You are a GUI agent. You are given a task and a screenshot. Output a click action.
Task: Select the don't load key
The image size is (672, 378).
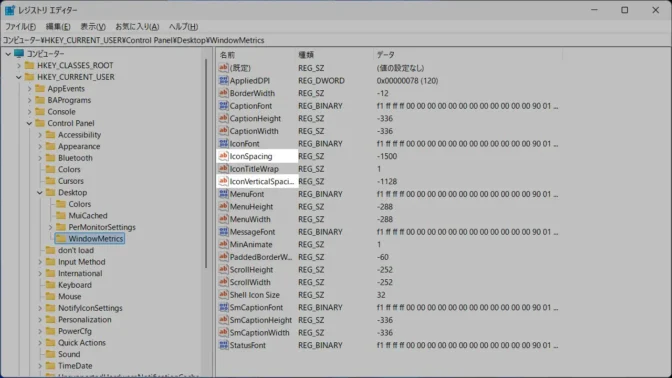pyautogui.click(x=76, y=250)
